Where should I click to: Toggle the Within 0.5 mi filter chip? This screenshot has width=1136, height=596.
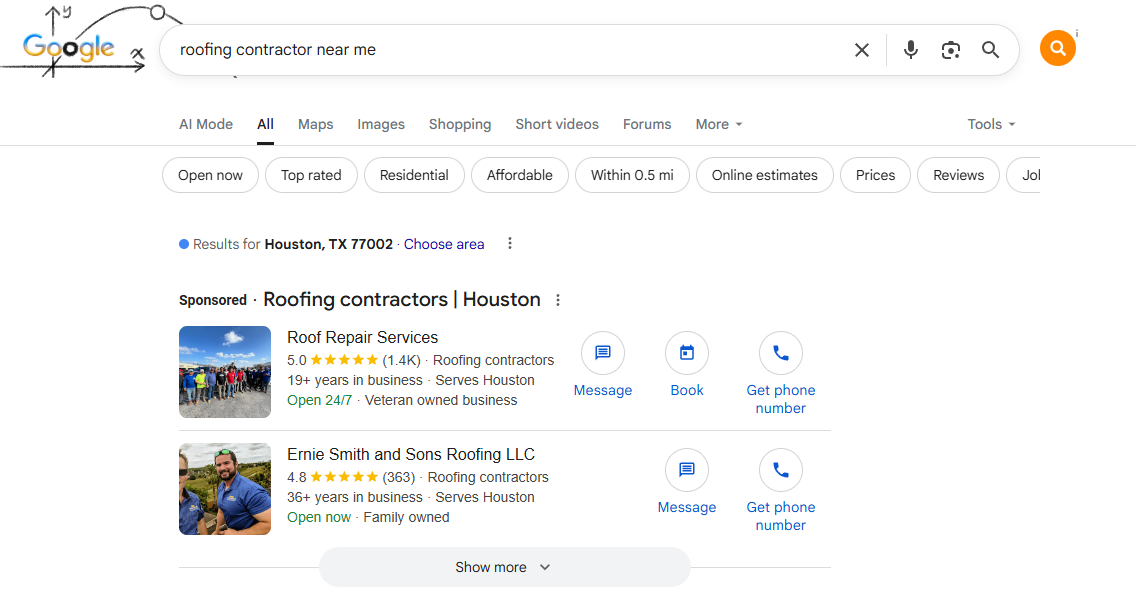632,175
